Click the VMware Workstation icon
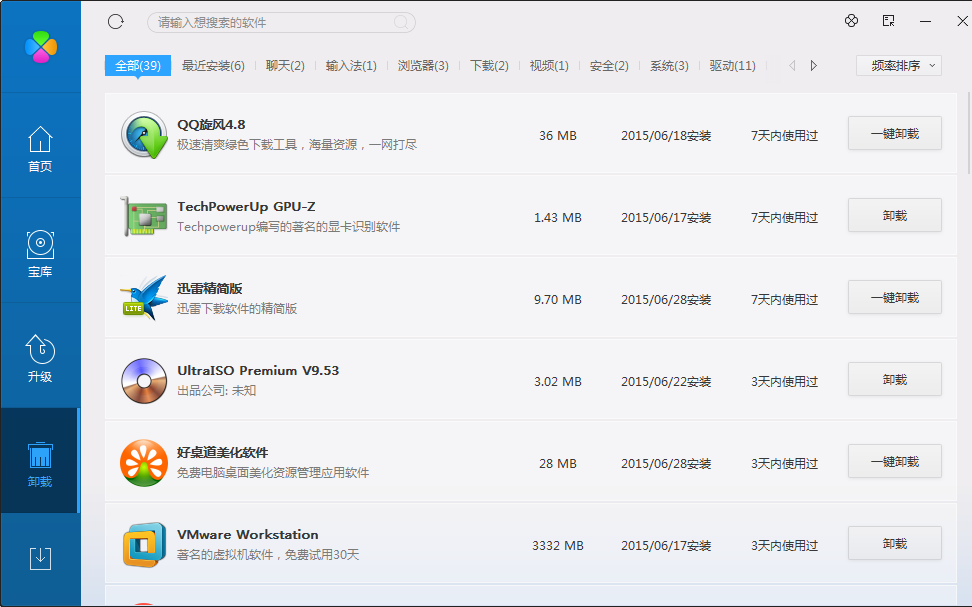 coord(144,545)
